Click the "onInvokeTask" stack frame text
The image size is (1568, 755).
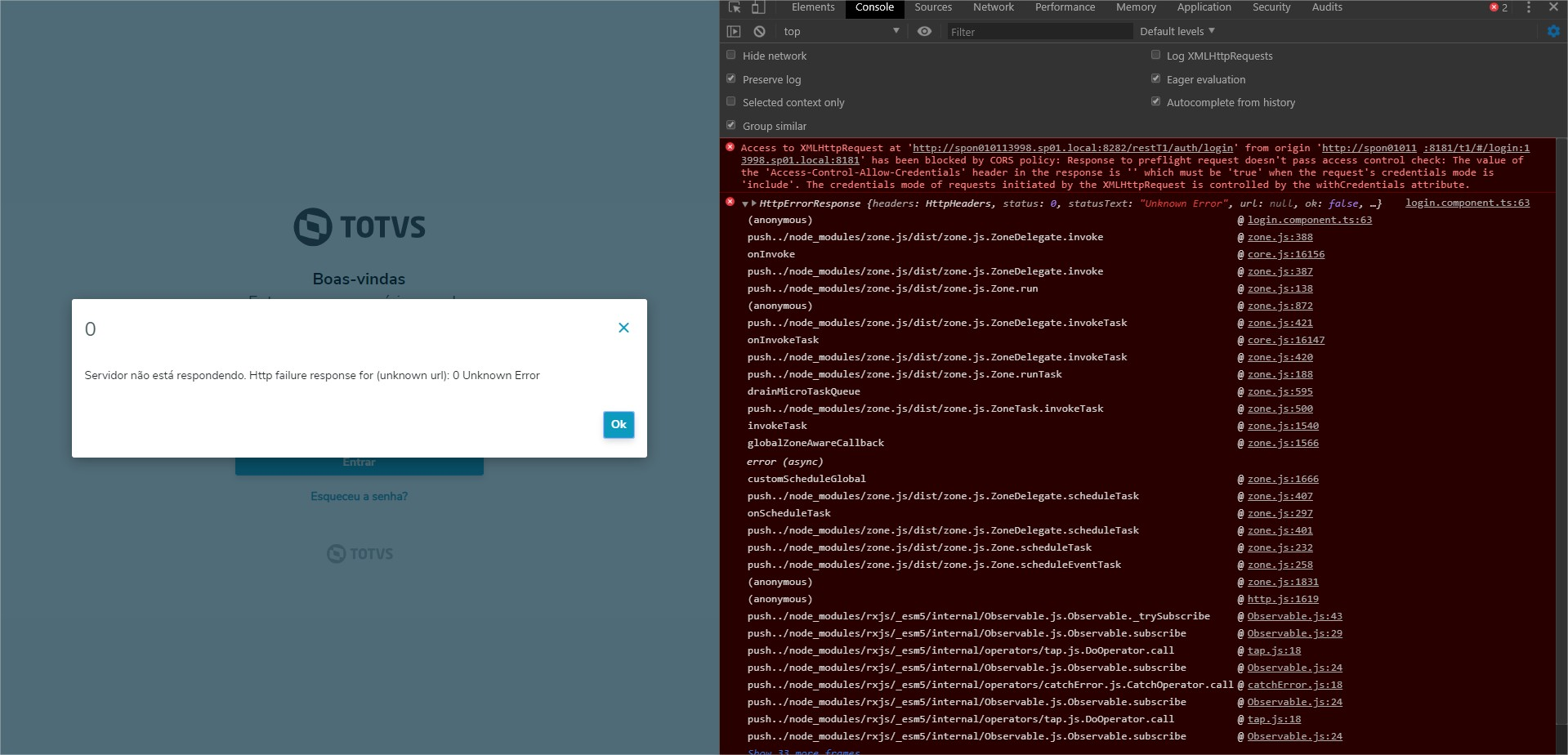783,340
